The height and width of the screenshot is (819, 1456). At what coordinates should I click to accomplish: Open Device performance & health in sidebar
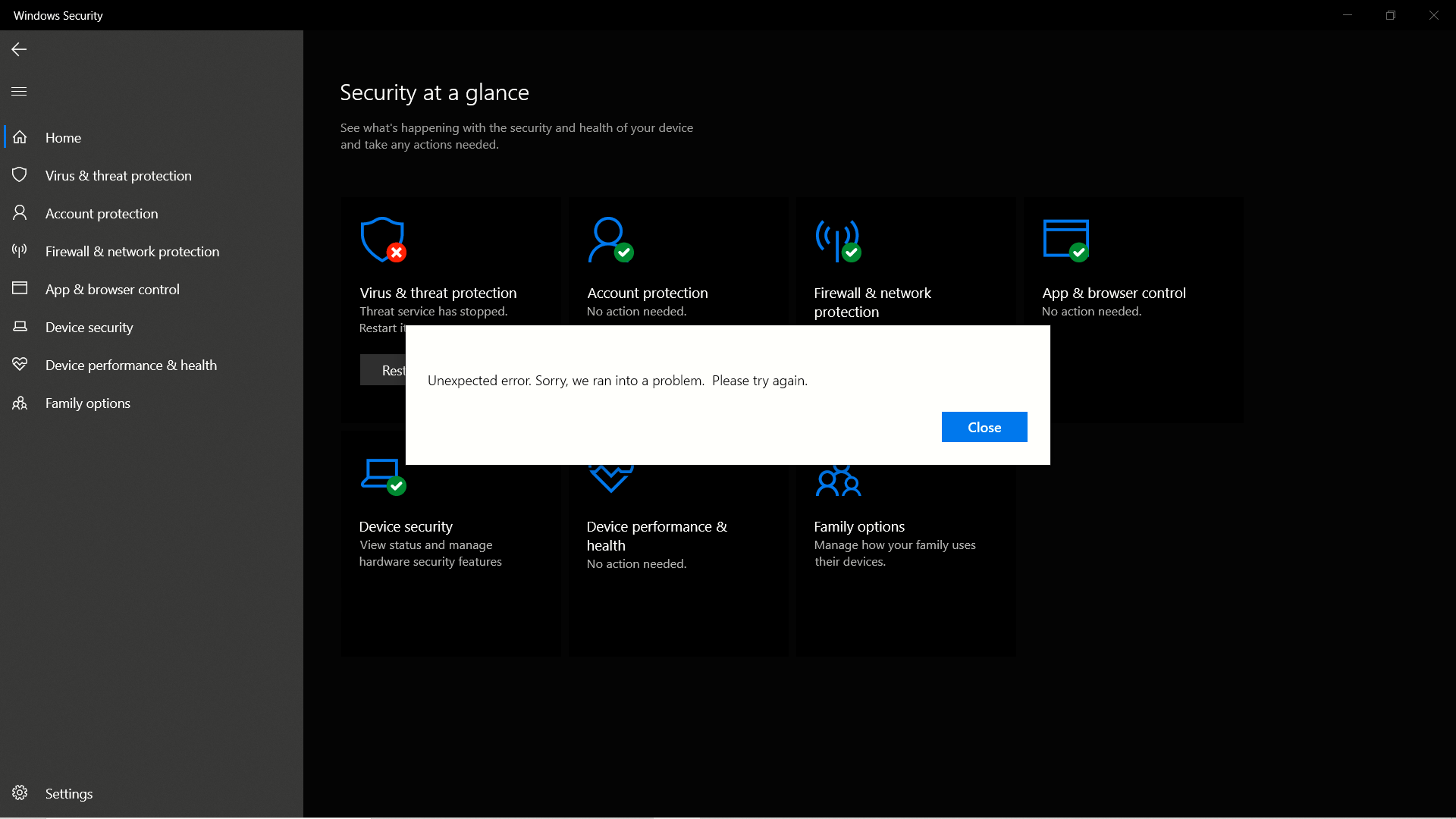click(152, 365)
